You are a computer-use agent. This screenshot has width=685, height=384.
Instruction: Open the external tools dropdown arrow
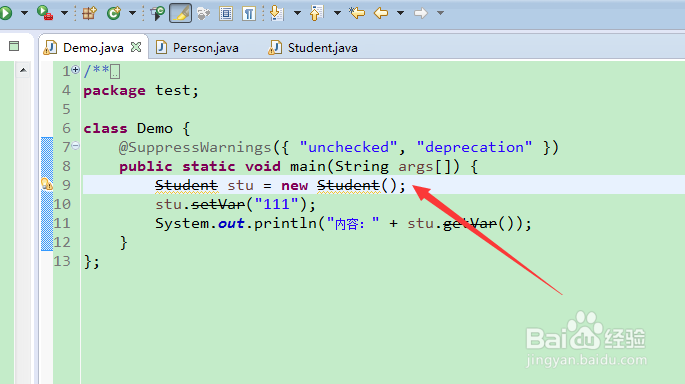click(64, 13)
